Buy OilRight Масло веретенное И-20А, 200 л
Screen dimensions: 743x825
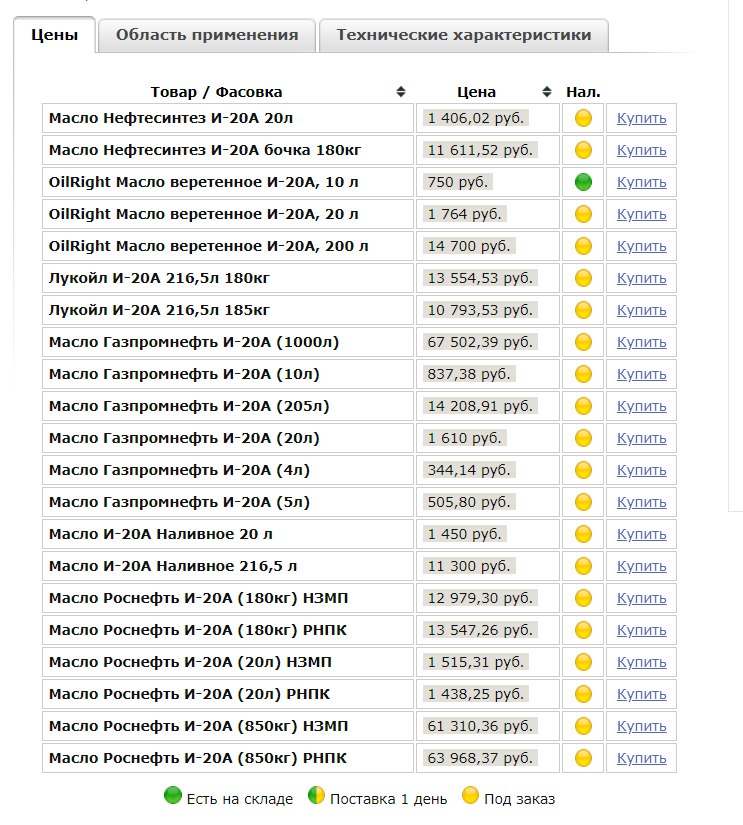coord(641,246)
